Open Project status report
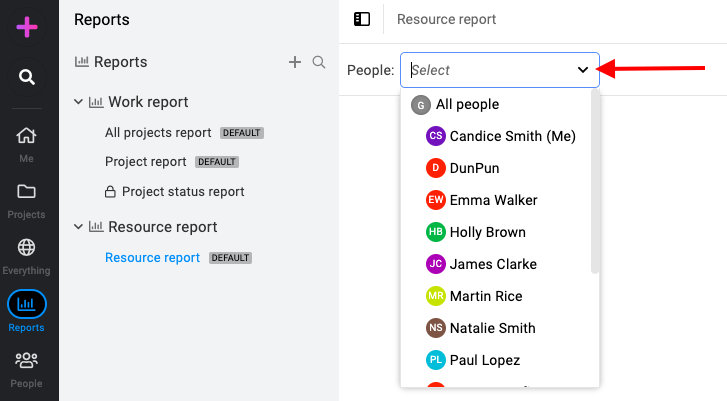 coord(183,191)
